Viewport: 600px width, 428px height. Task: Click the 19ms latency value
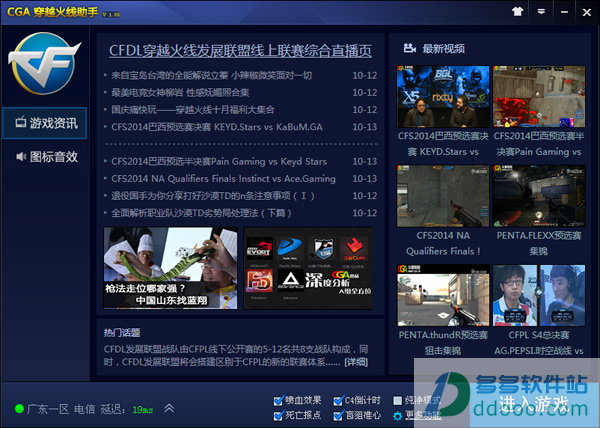(x=142, y=410)
